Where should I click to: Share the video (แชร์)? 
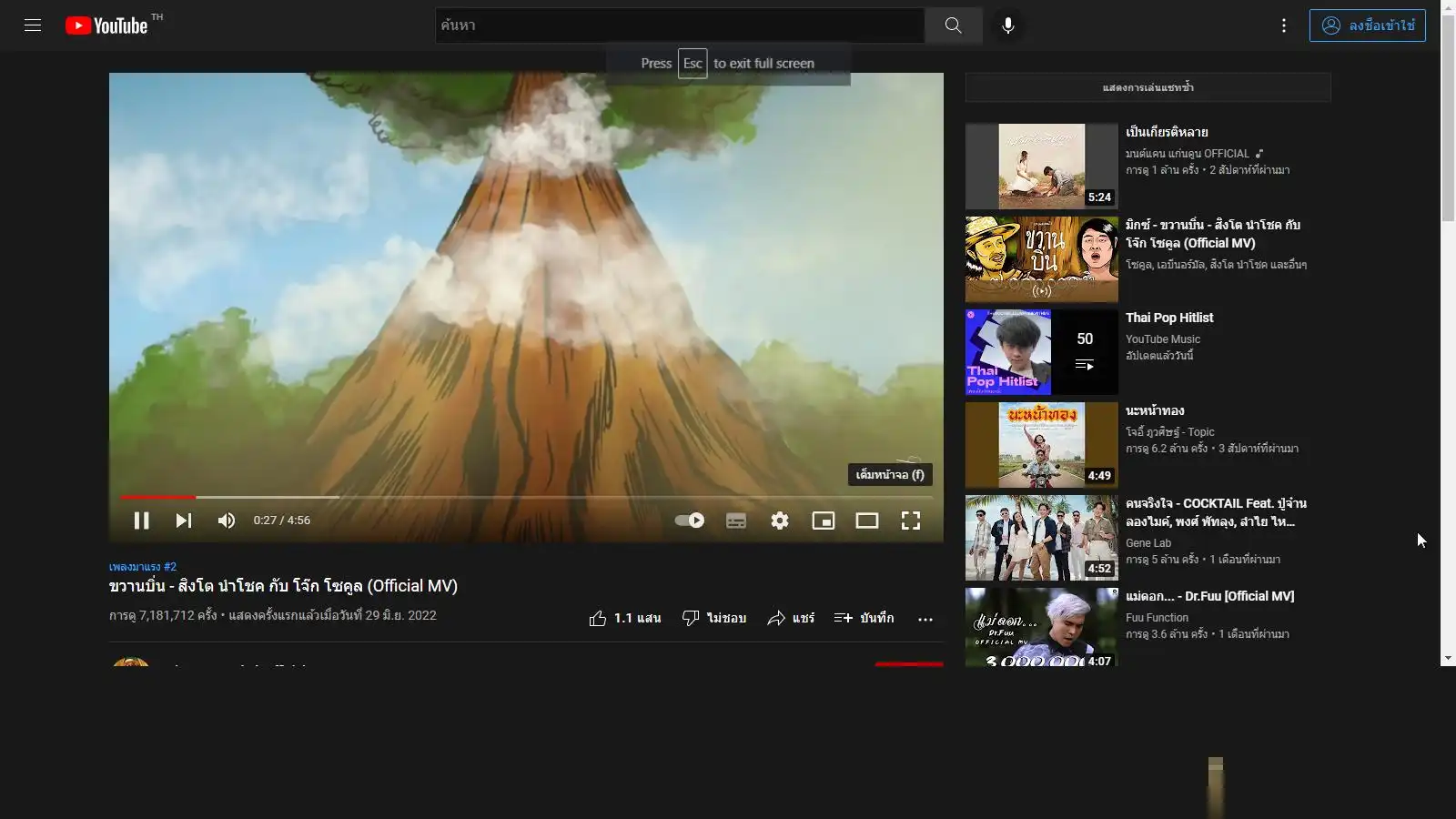791,618
